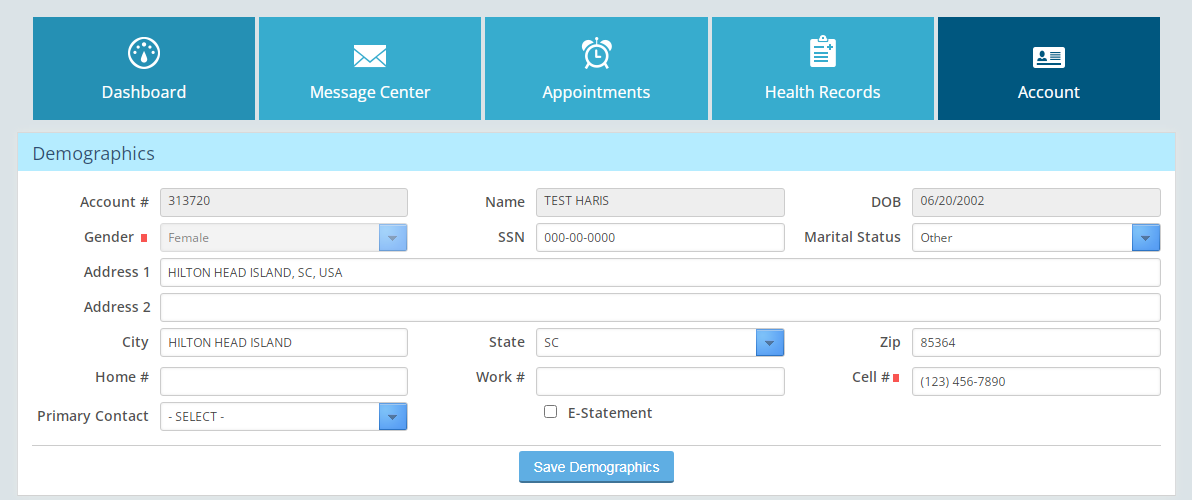
Task: Switch to the Message Center tab
Action: pos(369,68)
